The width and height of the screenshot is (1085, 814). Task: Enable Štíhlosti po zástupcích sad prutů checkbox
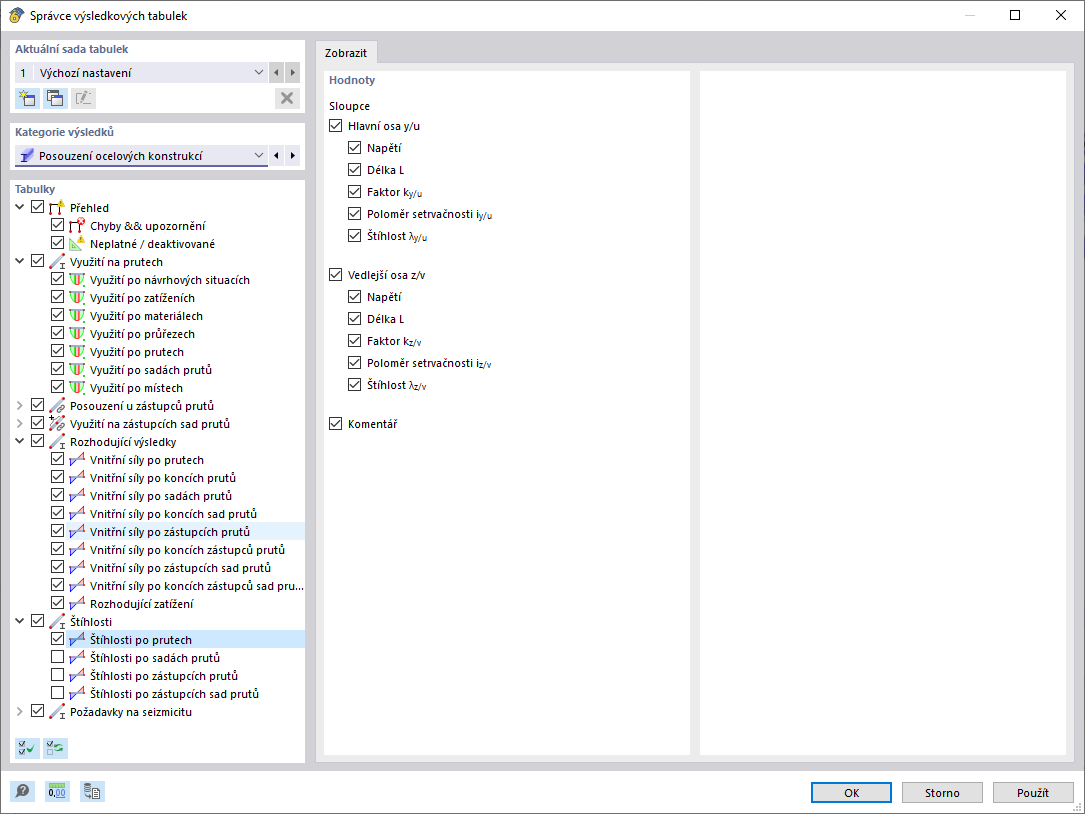(x=57, y=693)
